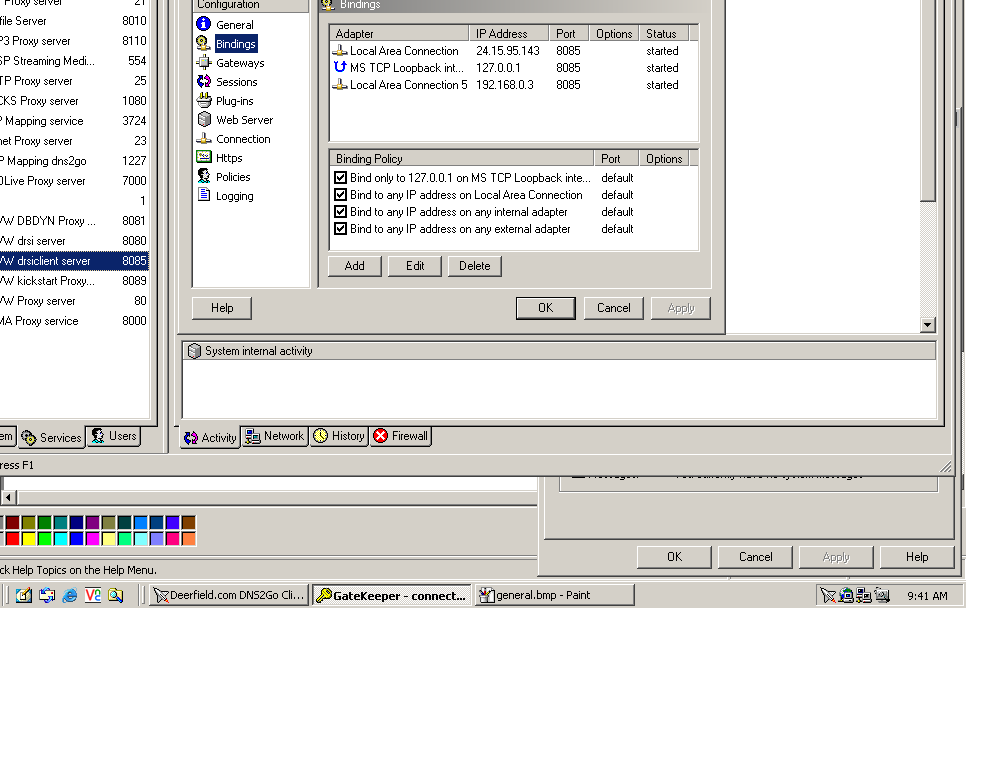Screen dimensions: 1002x758
Task: Switch to general.bmp - Paint taskbar window
Action: tap(555, 595)
